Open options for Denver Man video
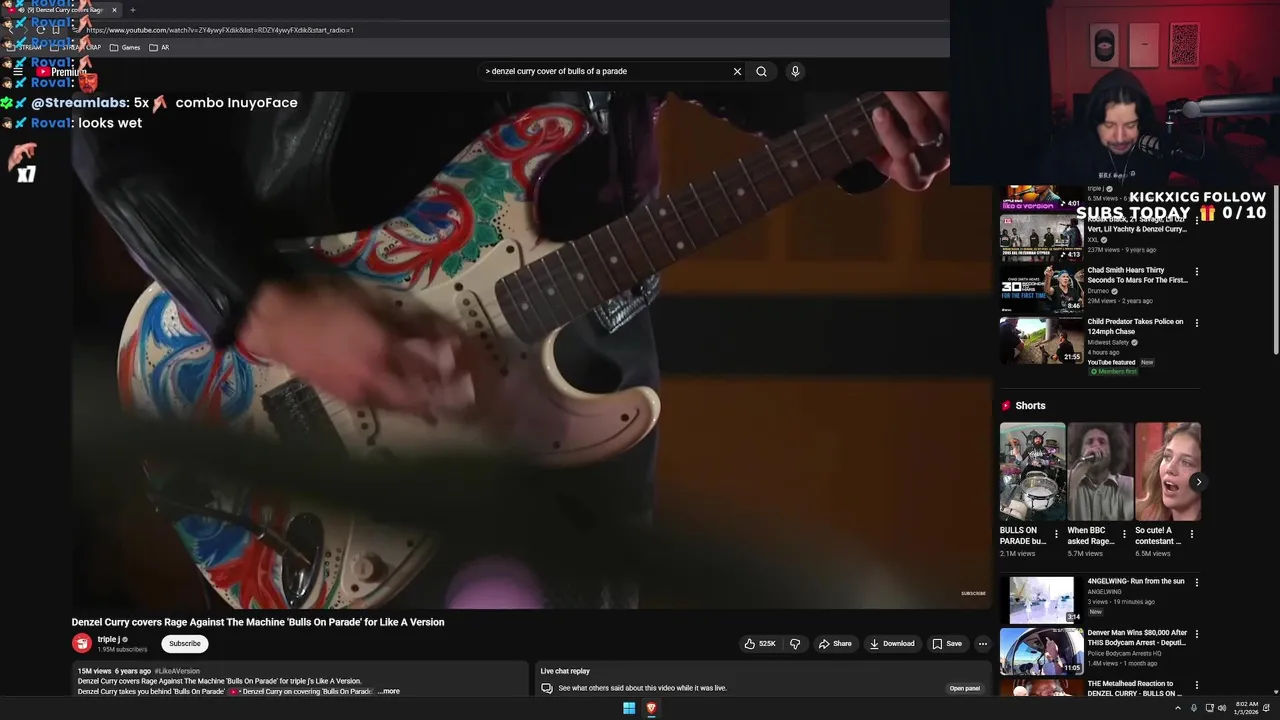The width and height of the screenshot is (1280, 720). pyautogui.click(x=1196, y=633)
